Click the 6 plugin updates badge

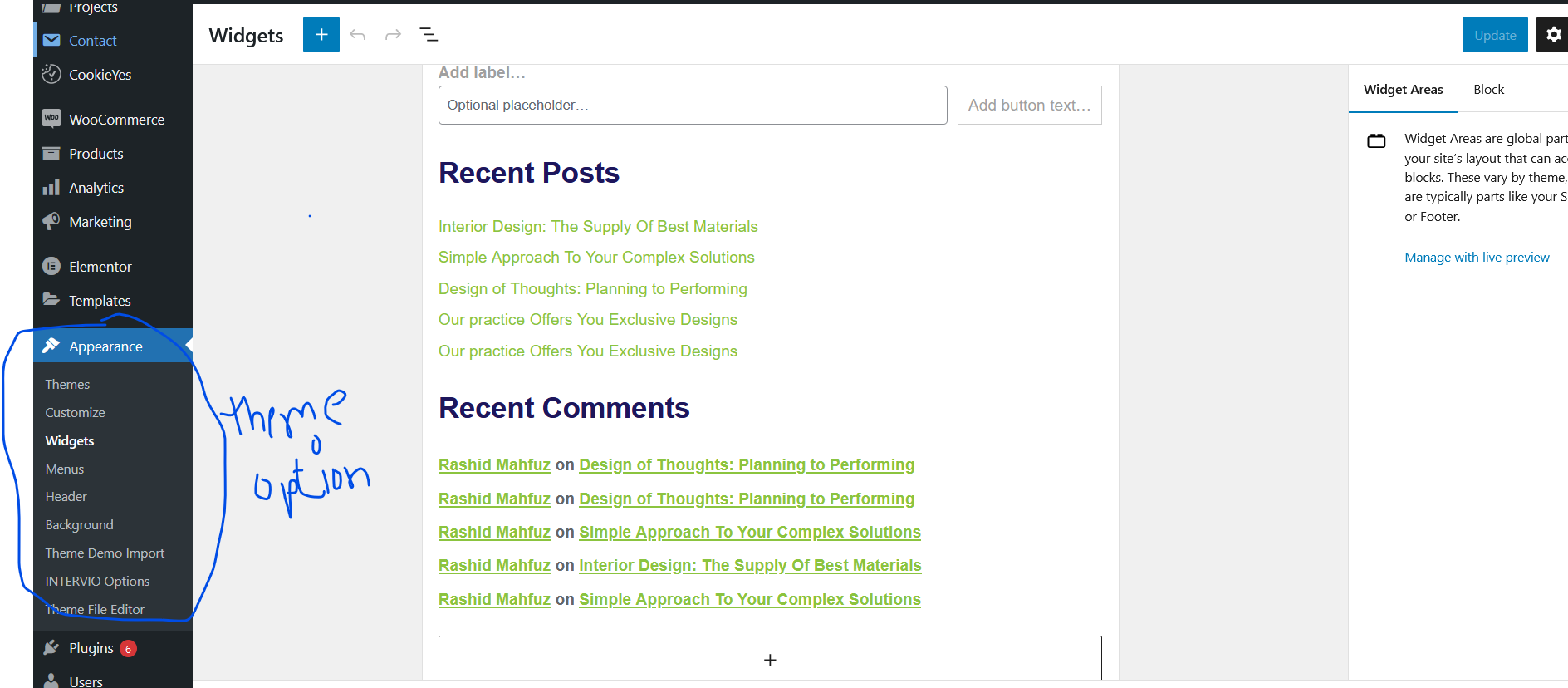click(128, 648)
